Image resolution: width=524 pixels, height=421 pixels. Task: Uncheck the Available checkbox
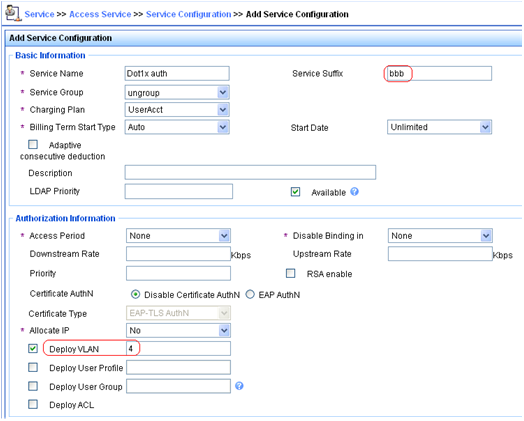295,192
